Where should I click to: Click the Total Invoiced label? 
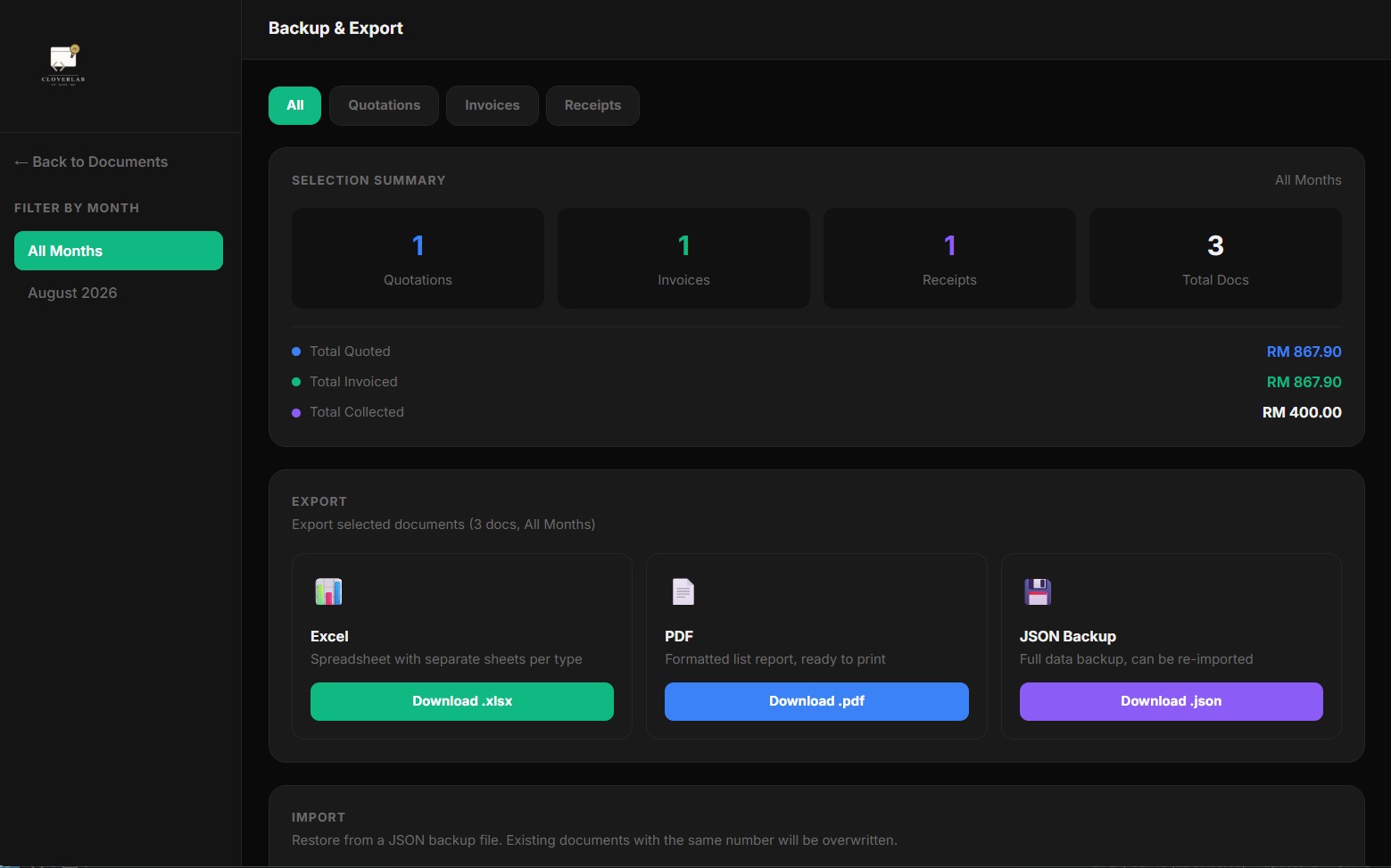click(353, 382)
